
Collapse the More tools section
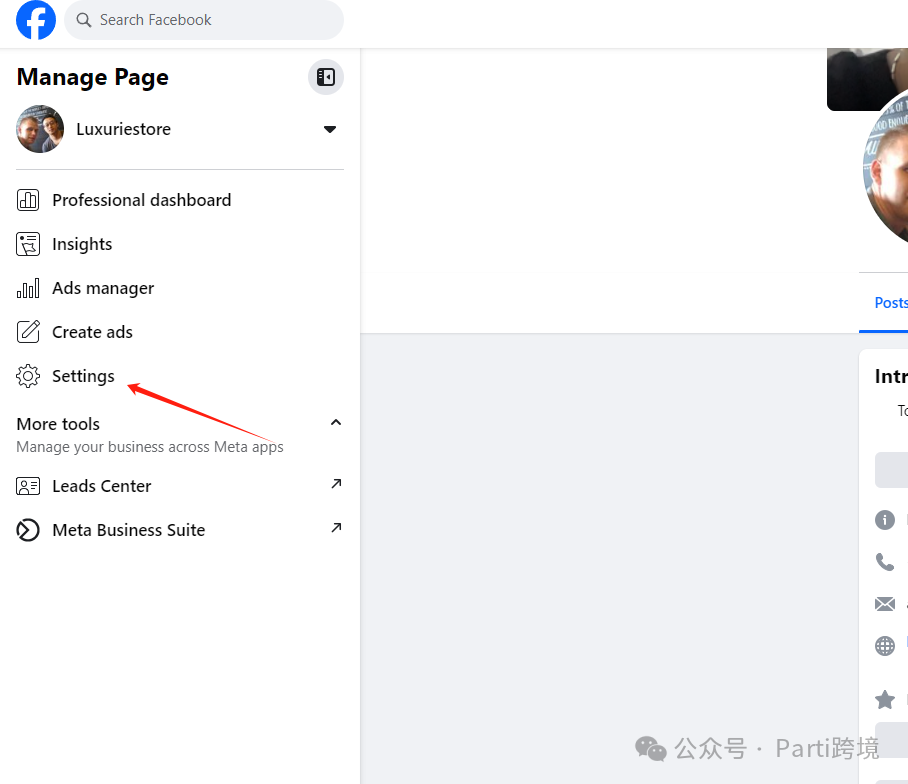pyautogui.click(x=336, y=423)
